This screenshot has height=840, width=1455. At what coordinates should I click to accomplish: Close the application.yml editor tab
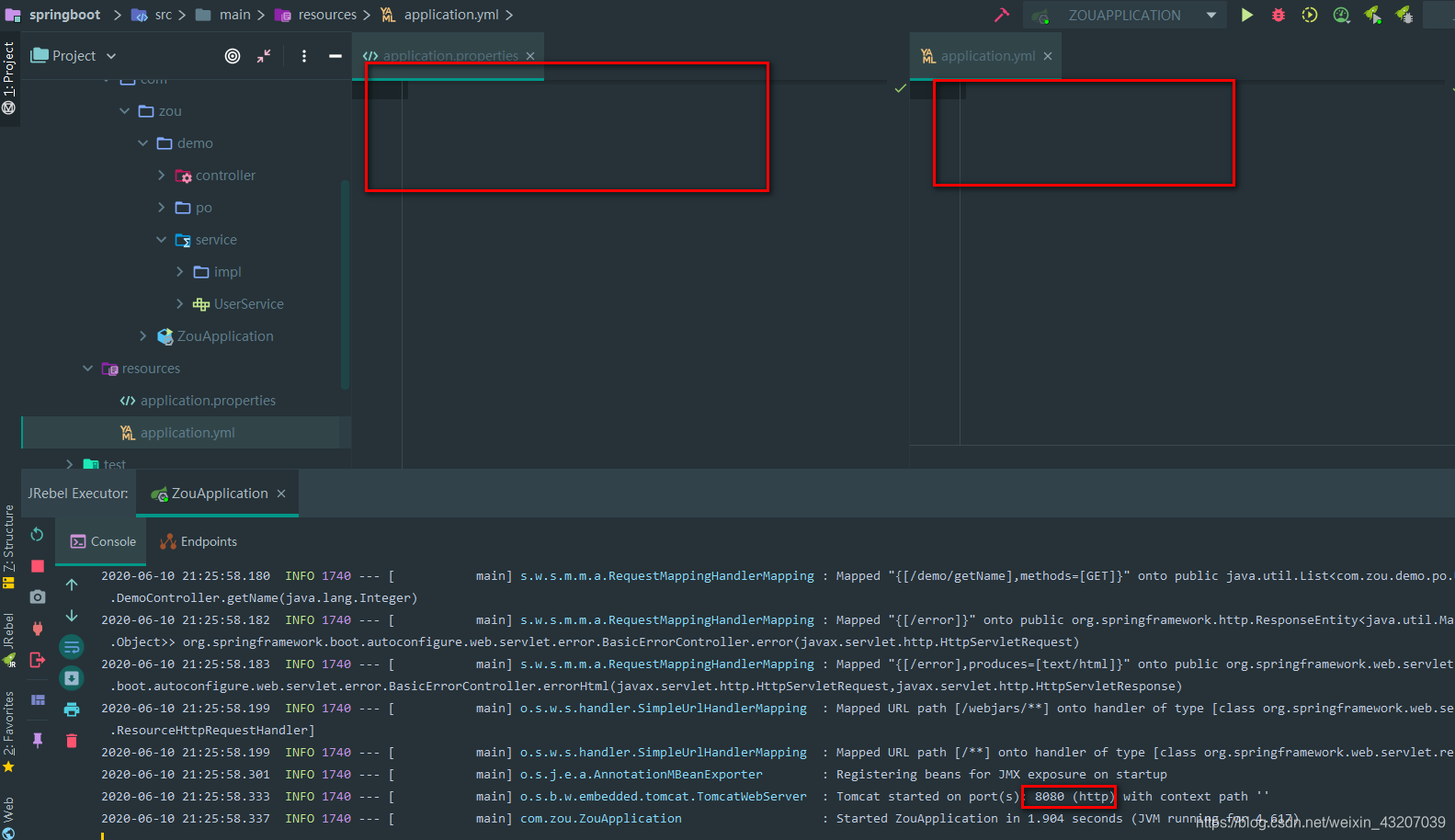click(1048, 56)
